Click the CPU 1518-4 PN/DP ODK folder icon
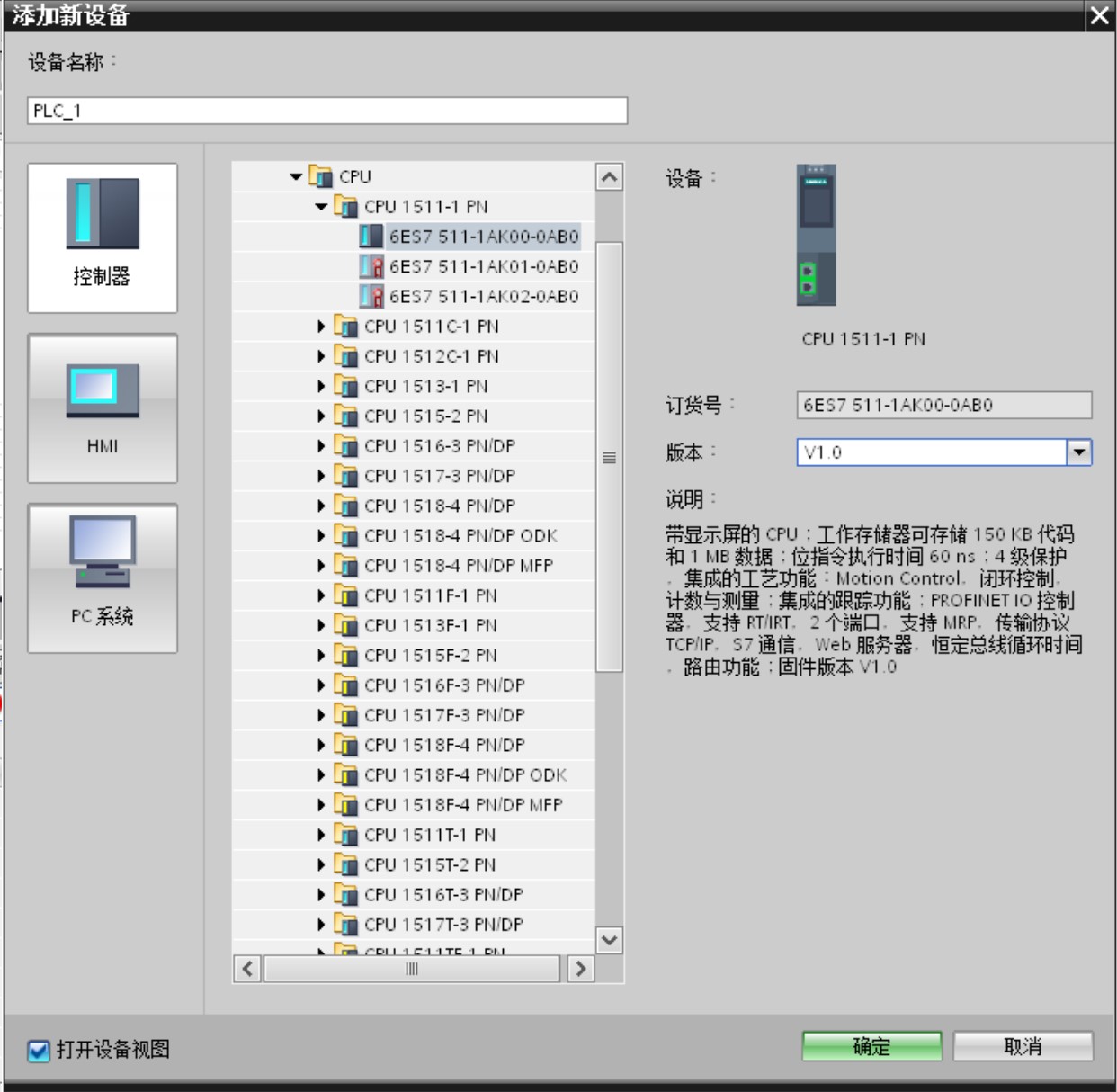 [x=346, y=535]
